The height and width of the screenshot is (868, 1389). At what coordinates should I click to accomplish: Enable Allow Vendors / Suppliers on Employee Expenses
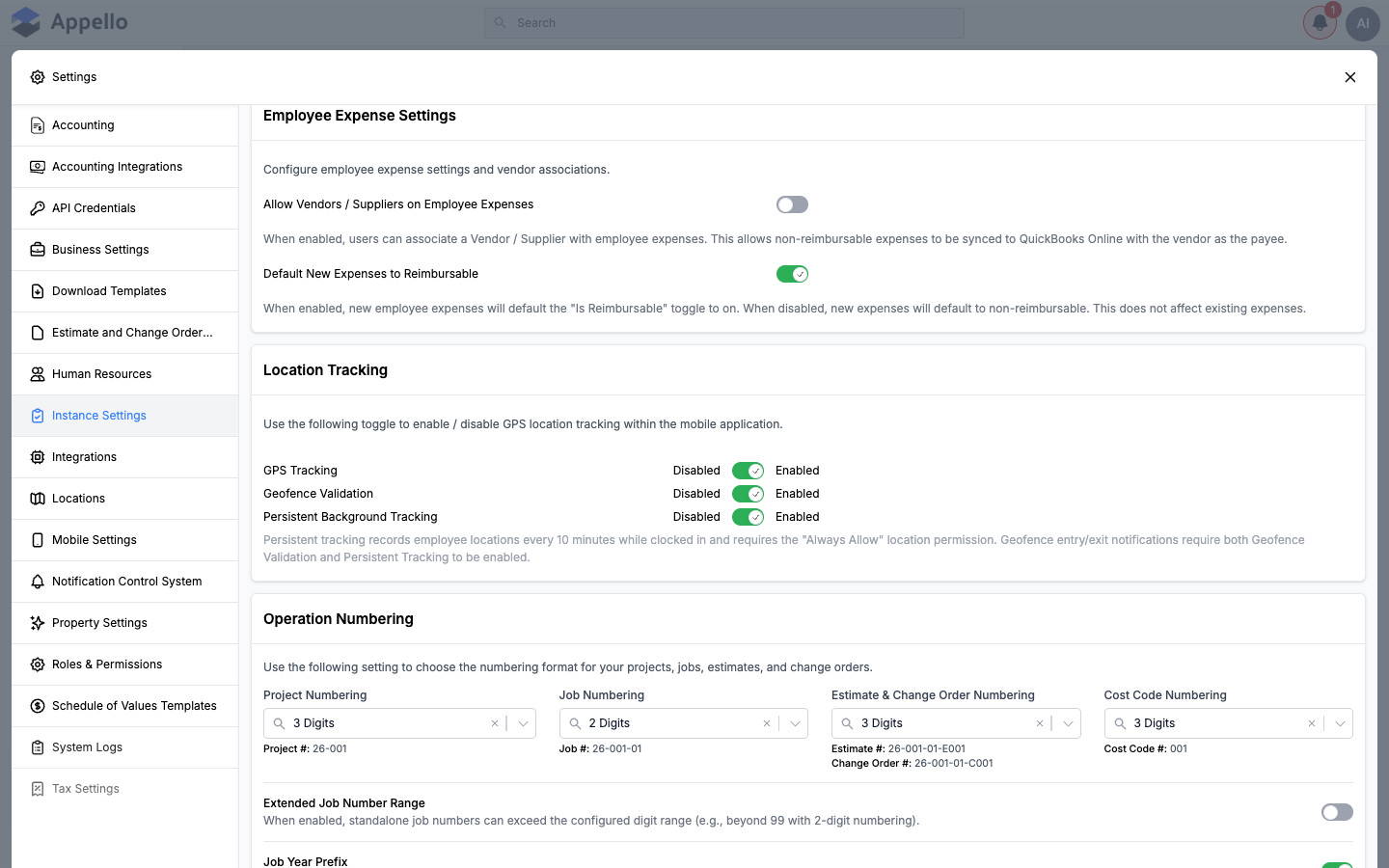click(x=792, y=204)
